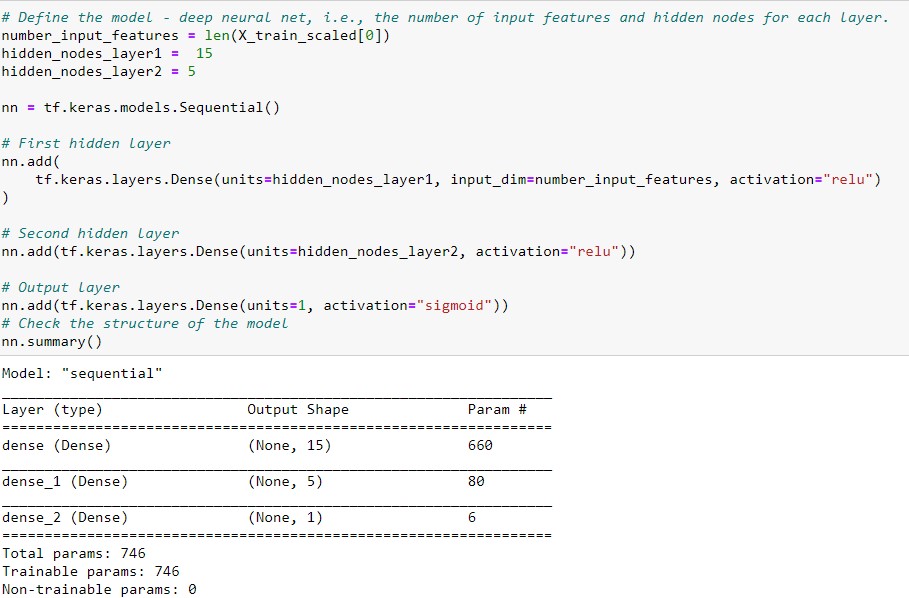909x598 pixels.
Task: Click the 'Total params: 746' line
Action: coord(74,553)
